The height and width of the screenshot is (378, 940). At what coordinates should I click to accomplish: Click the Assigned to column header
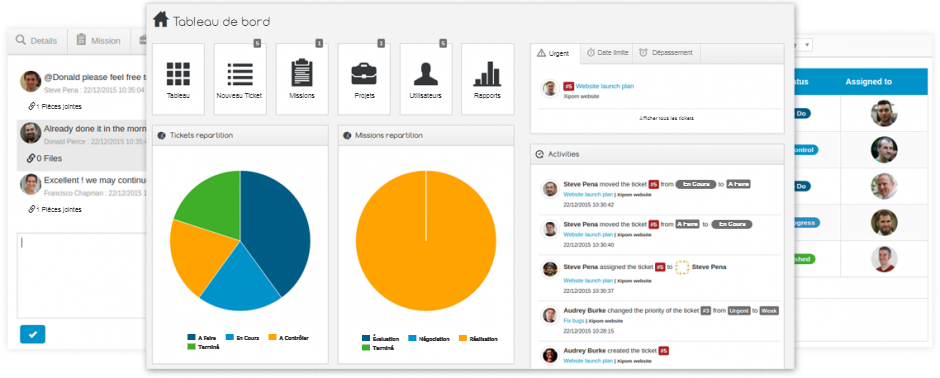point(868,81)
